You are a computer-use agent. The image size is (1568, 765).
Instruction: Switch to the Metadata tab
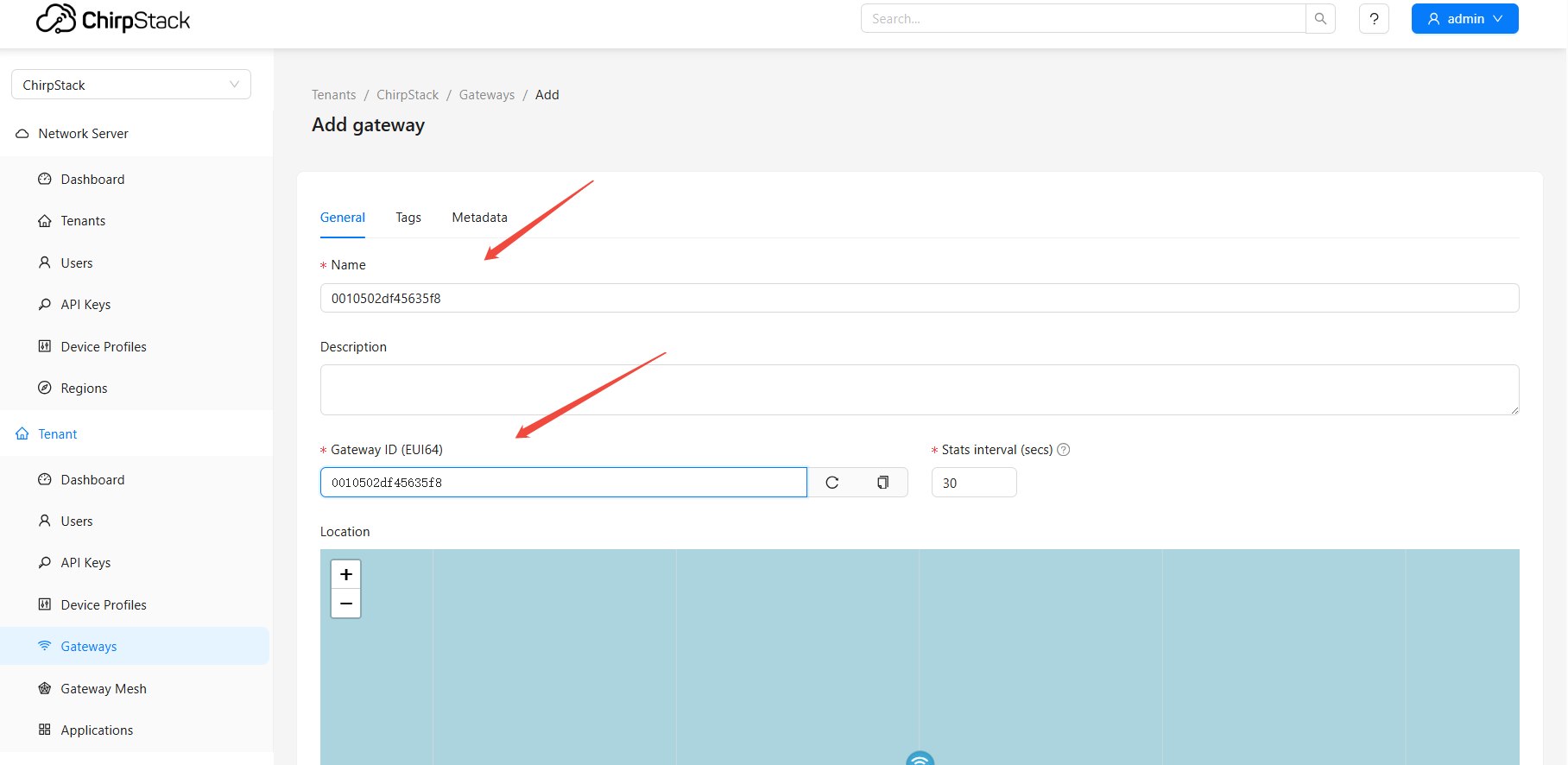479,218
